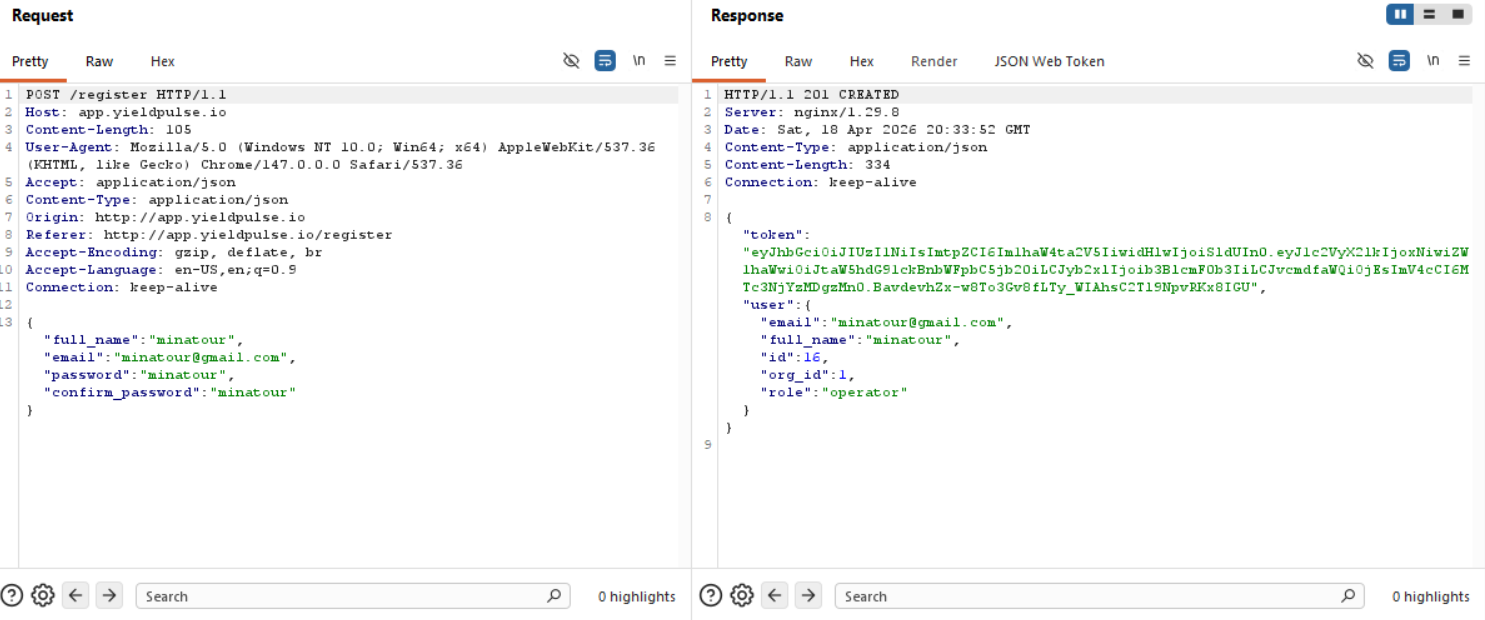
Task: Toggle non-printable \n characters in Response
Action: click(x=1433, y=61)
